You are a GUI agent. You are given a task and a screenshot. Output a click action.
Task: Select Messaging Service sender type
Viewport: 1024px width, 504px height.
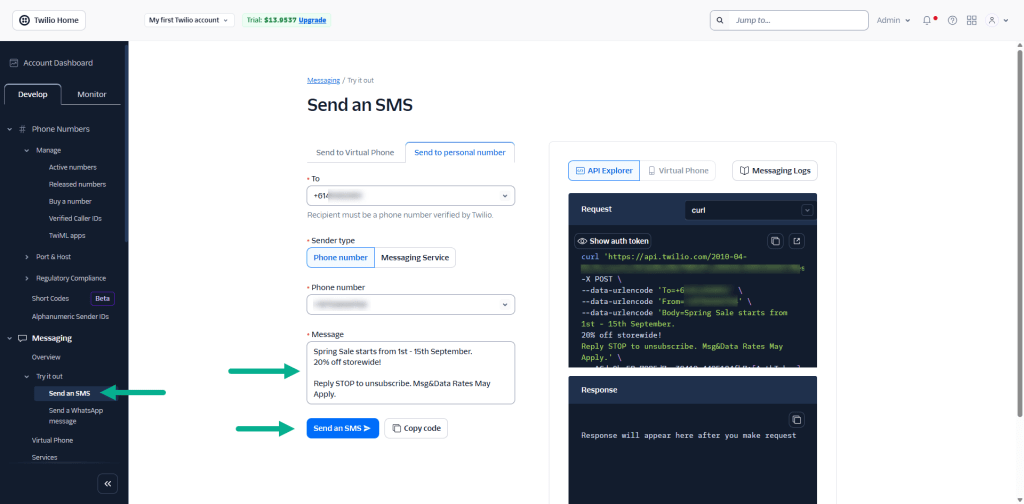pyautogui.click(x=415, y=258)
